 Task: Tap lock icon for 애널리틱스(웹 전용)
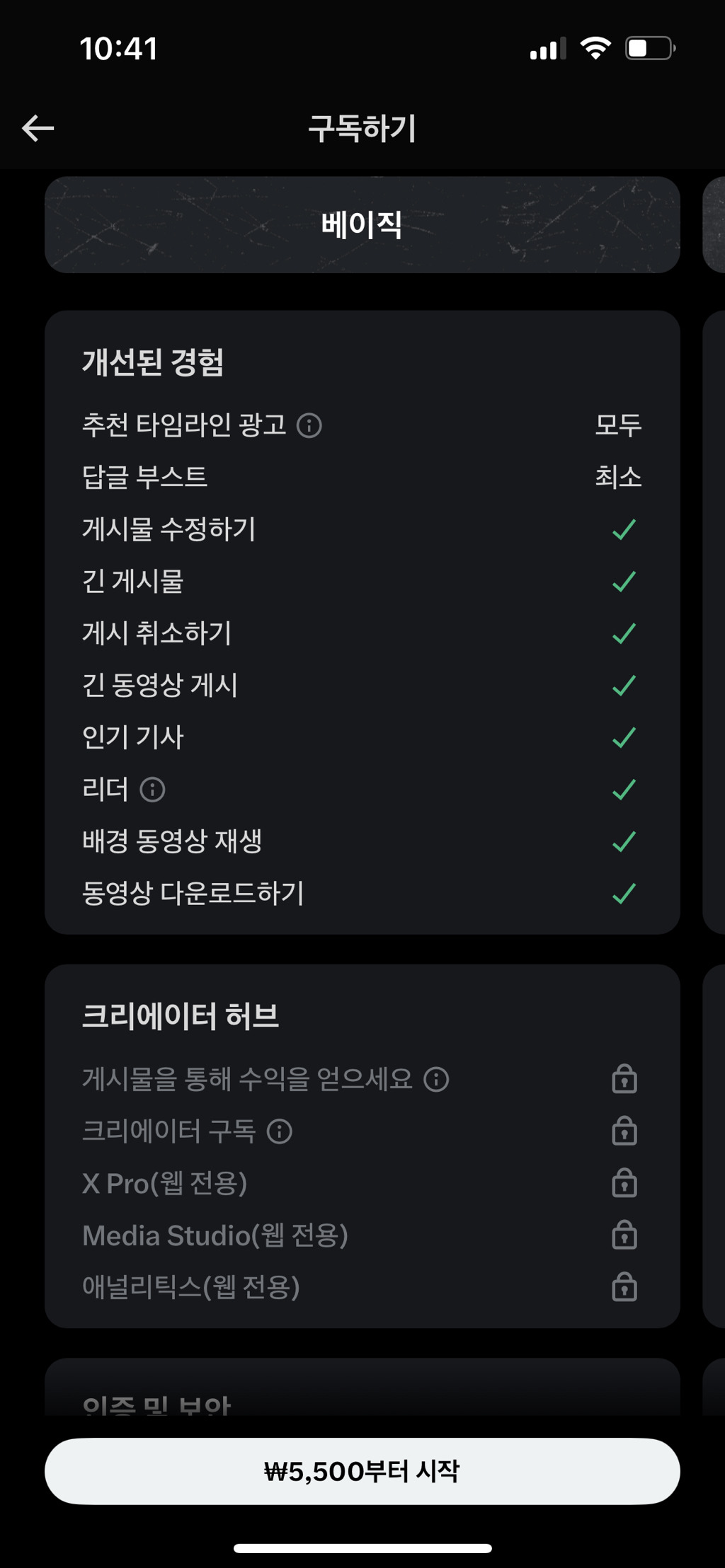point(624,1287)
